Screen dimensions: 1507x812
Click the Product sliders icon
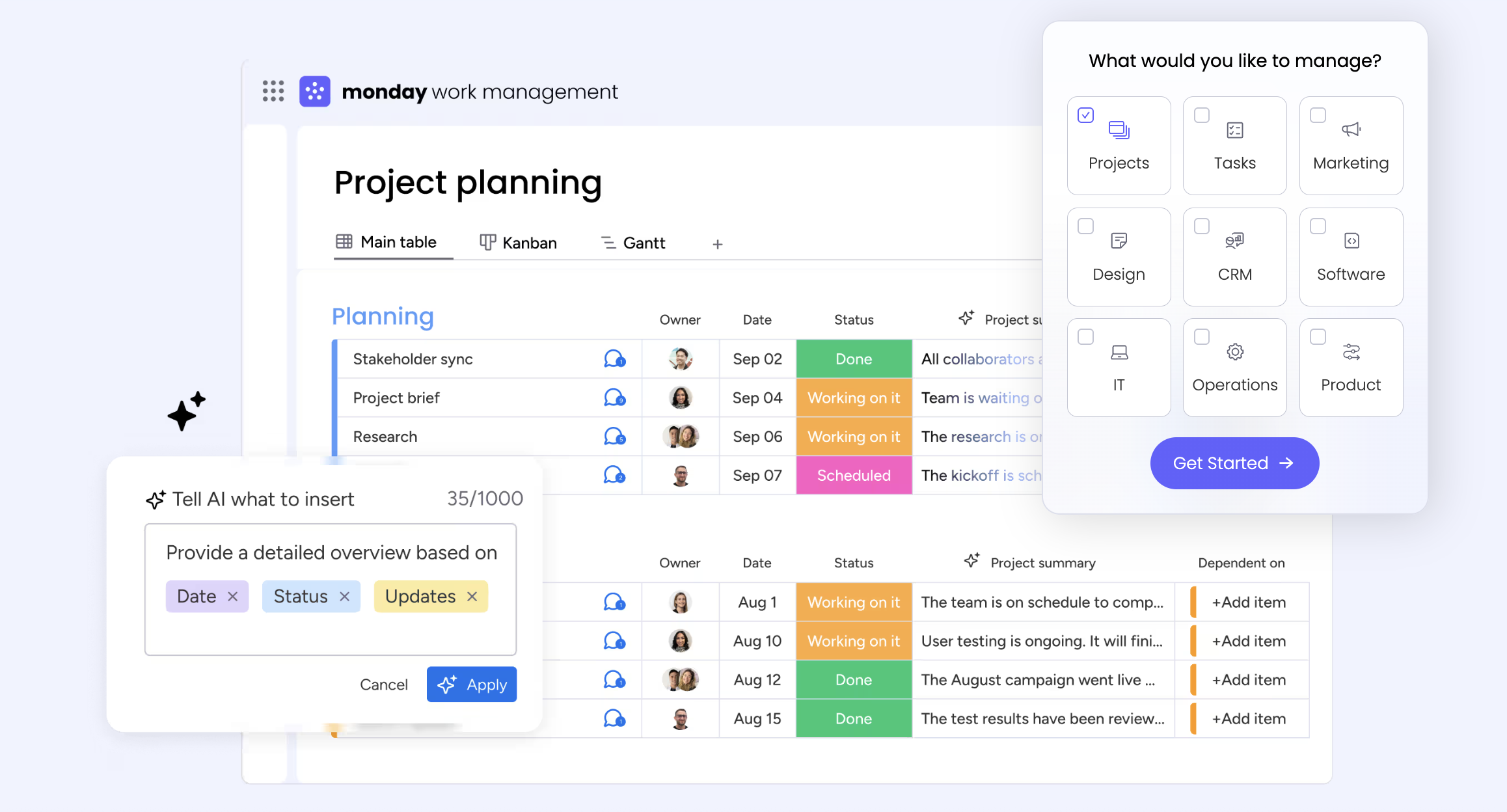(x=1351, y=352)
